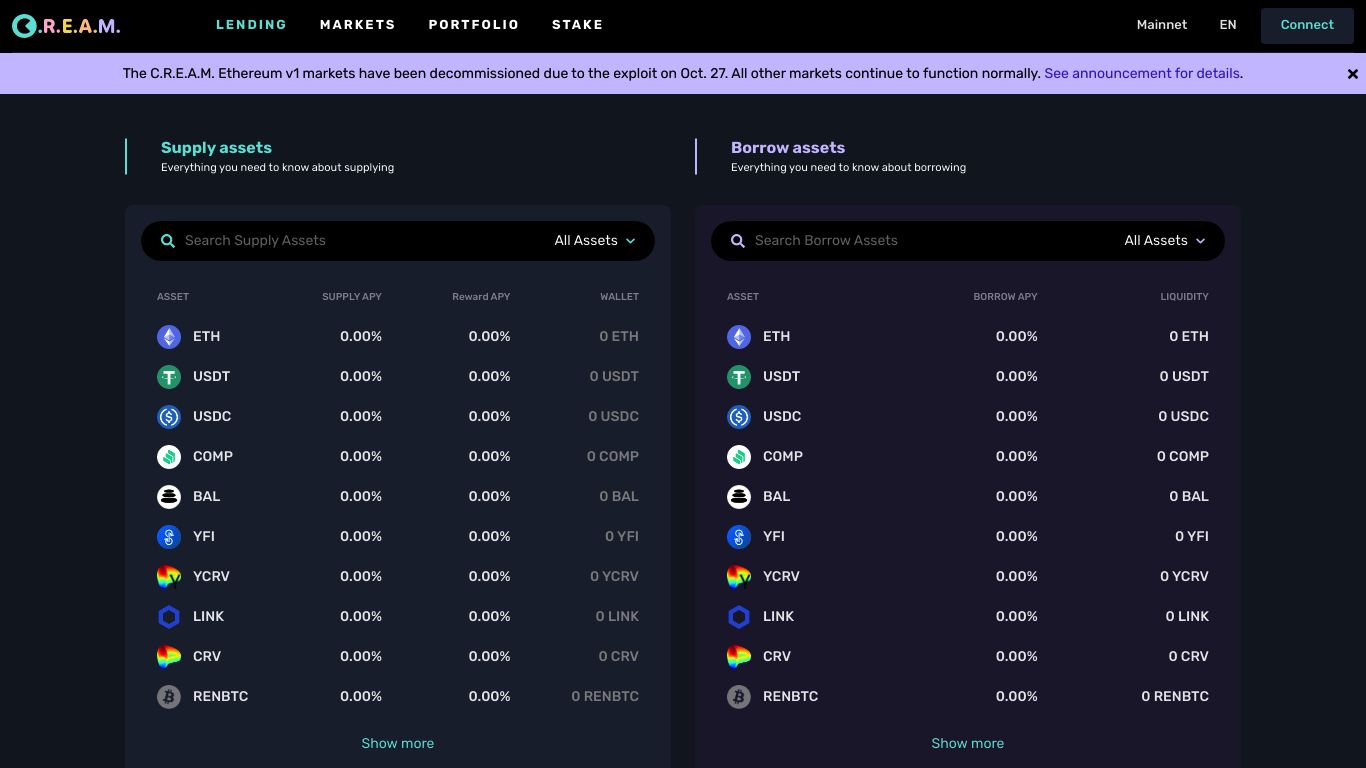Click the supply search magnifier icon
The height and width of the screenshot is (768, 1366).
pyautogui.click(x=168, y=241)
